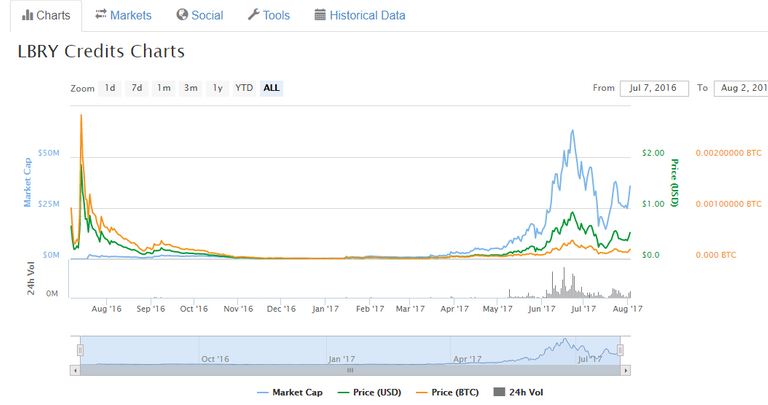Click the Oct '16 label in the navigator
The height and width of the screenshot is (405, 768).
pyautogui.click(x=215, y=359)
